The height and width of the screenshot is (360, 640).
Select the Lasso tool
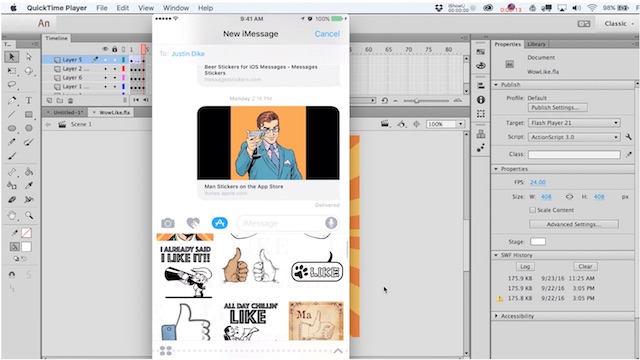(x=12, y=85)
